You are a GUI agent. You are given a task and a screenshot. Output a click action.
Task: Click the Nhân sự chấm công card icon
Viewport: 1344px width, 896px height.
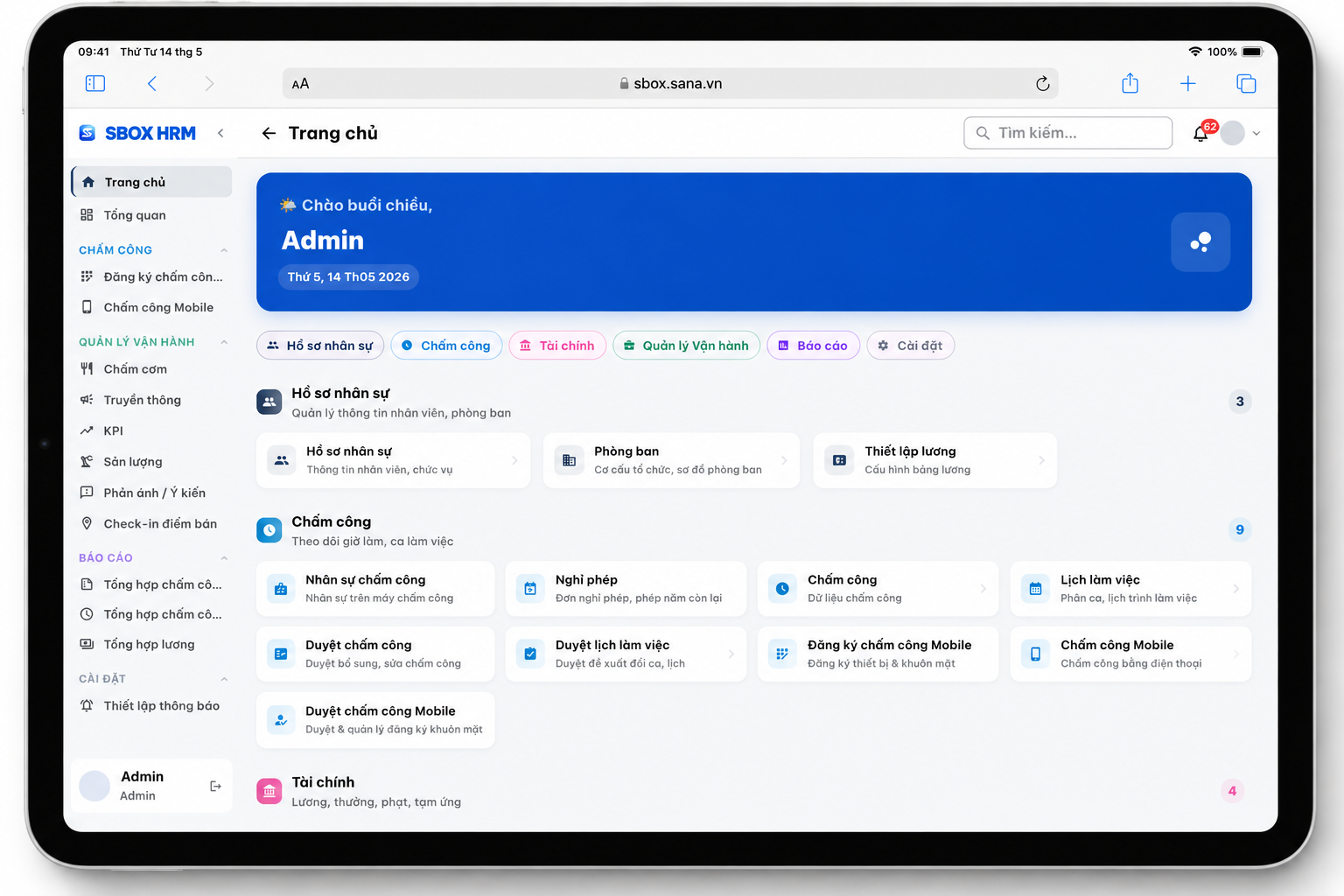coord(281,589)
